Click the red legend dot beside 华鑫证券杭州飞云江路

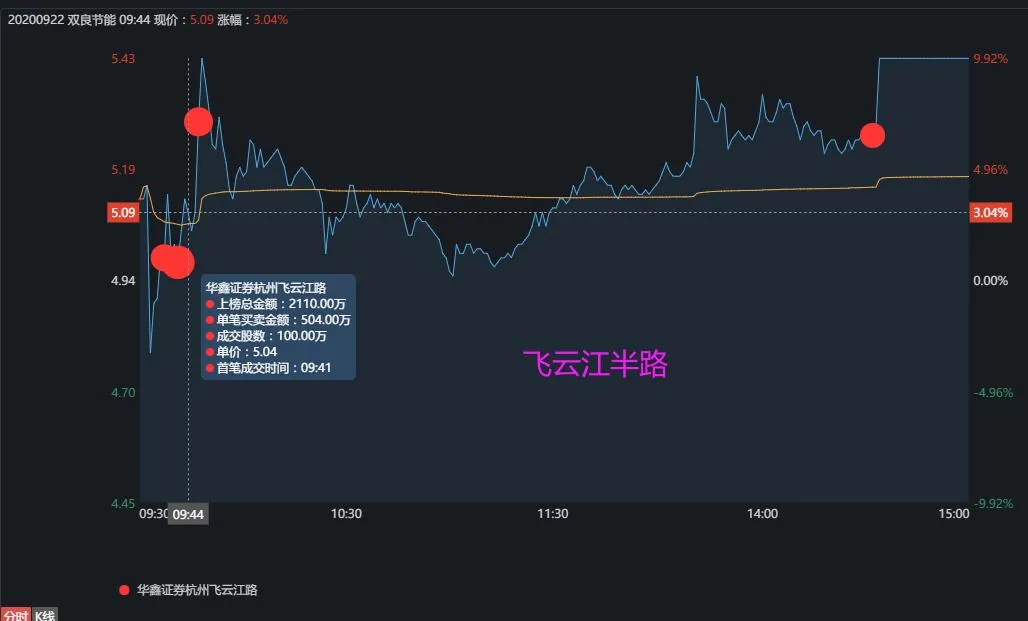coord(125,590)
